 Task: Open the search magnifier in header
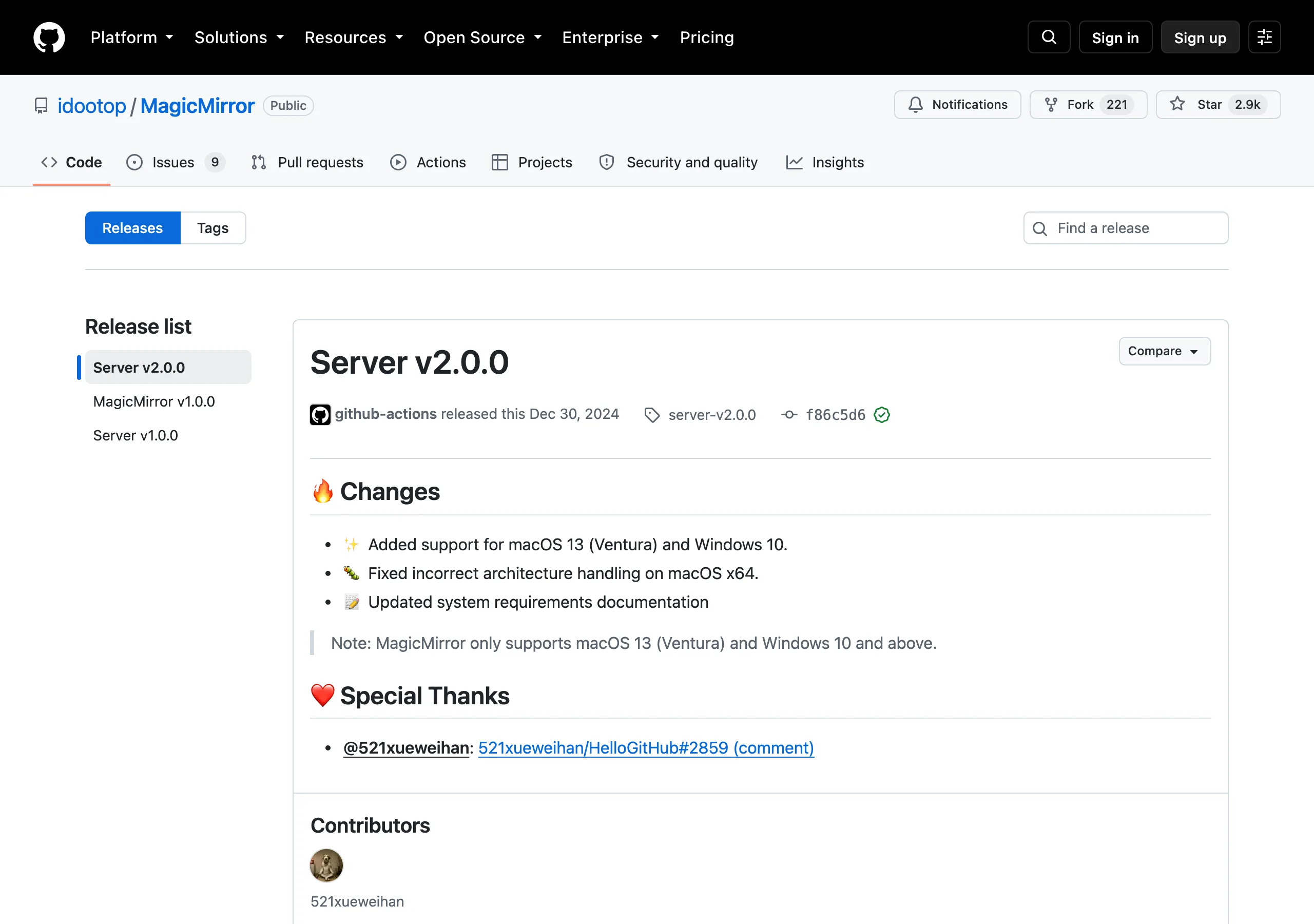click(1049, 37)
